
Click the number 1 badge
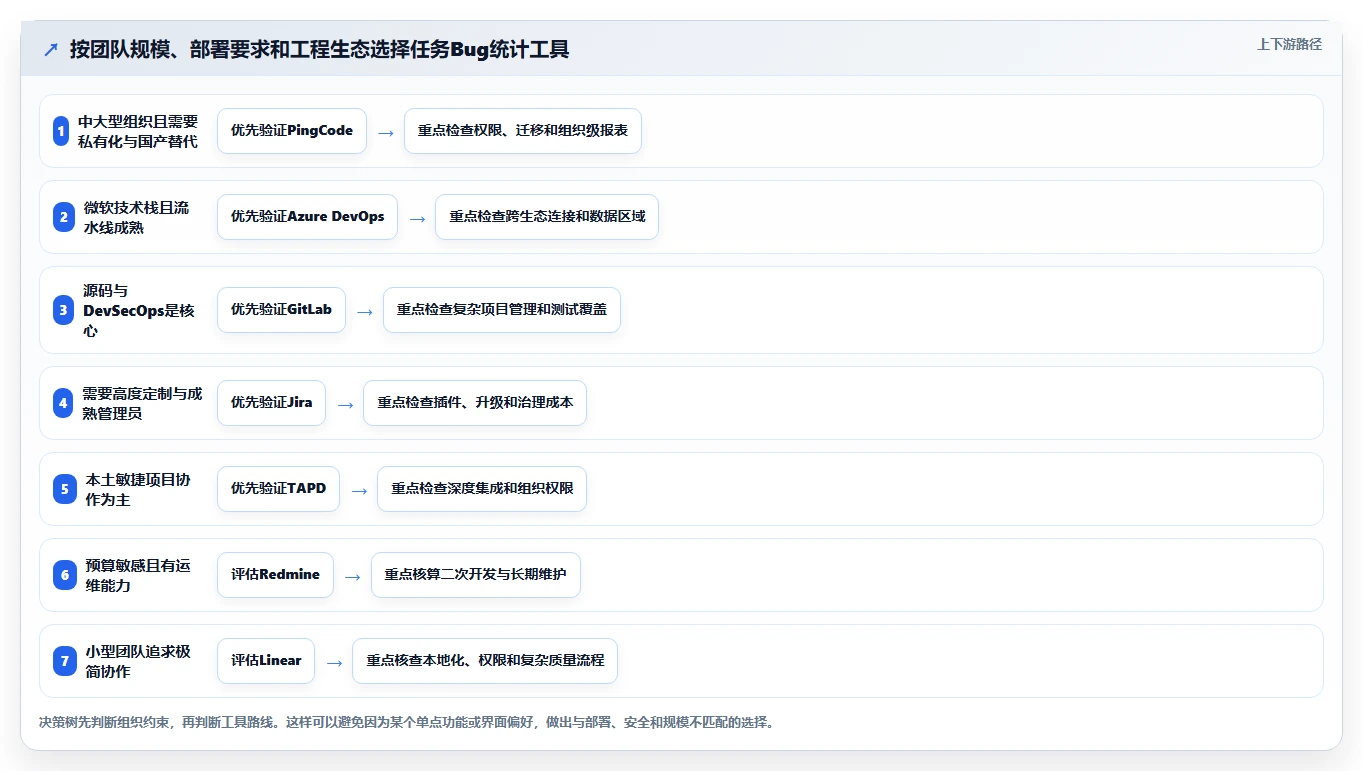point(61,131)
